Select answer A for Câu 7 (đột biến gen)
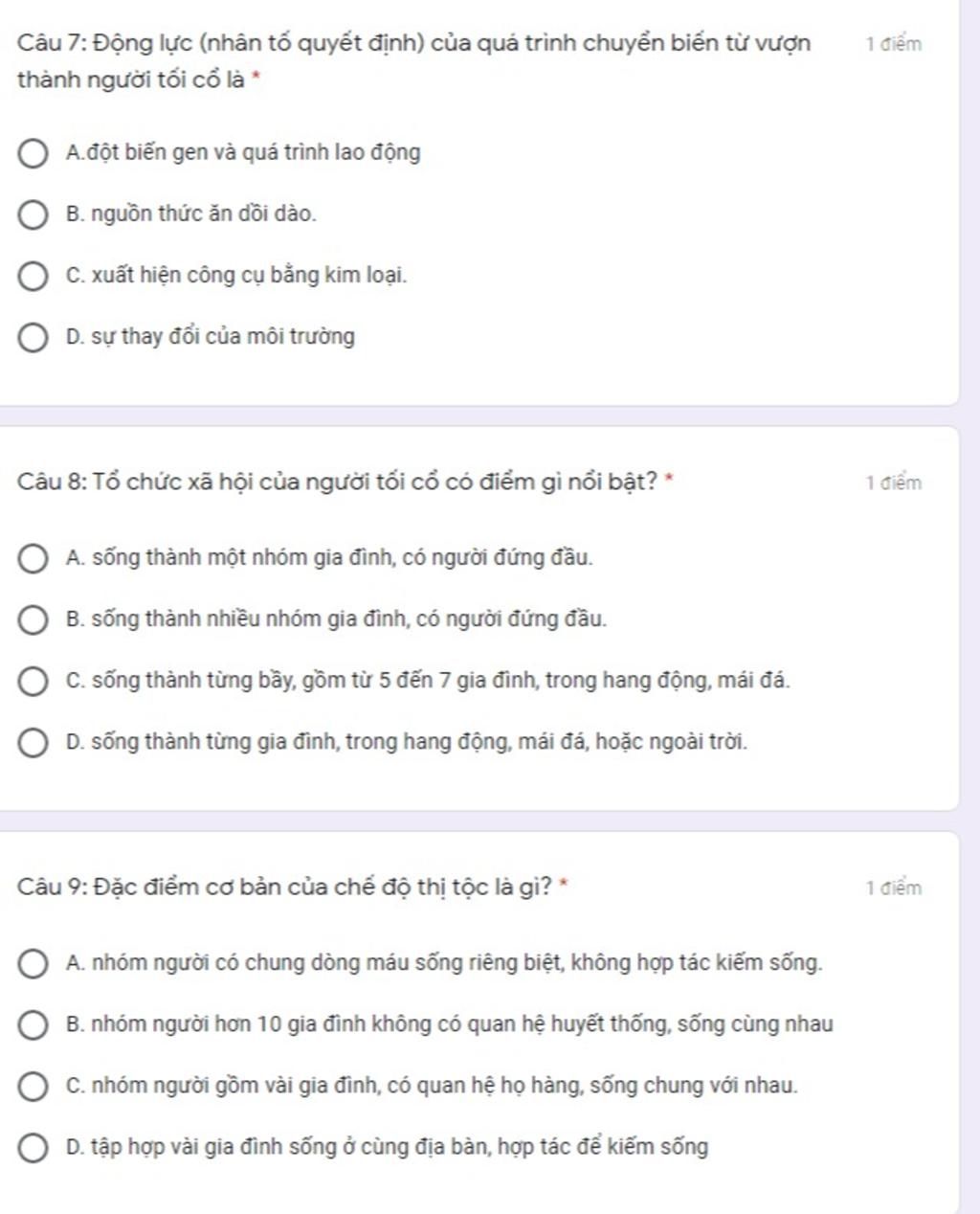 pyautogui.click(x=33, y=153)
